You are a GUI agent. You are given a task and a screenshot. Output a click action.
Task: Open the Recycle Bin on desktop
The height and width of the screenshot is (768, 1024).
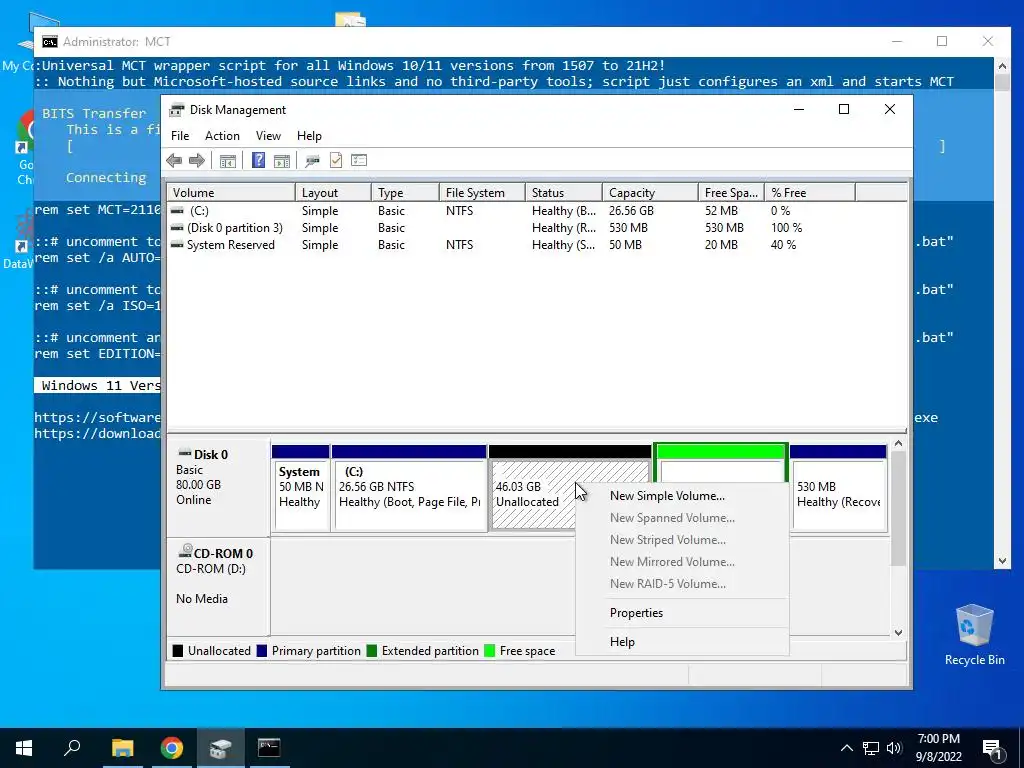tap(974, 635)
